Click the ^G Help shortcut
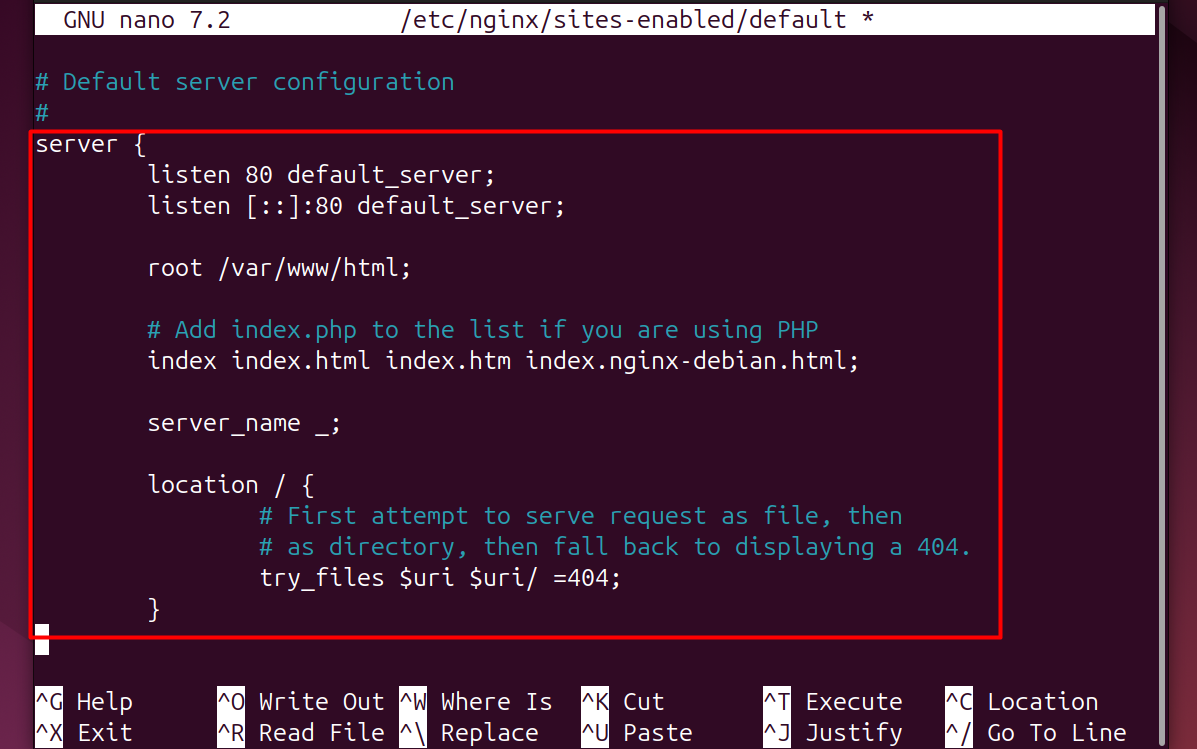The image size is (1197, 749). point(84,702)
